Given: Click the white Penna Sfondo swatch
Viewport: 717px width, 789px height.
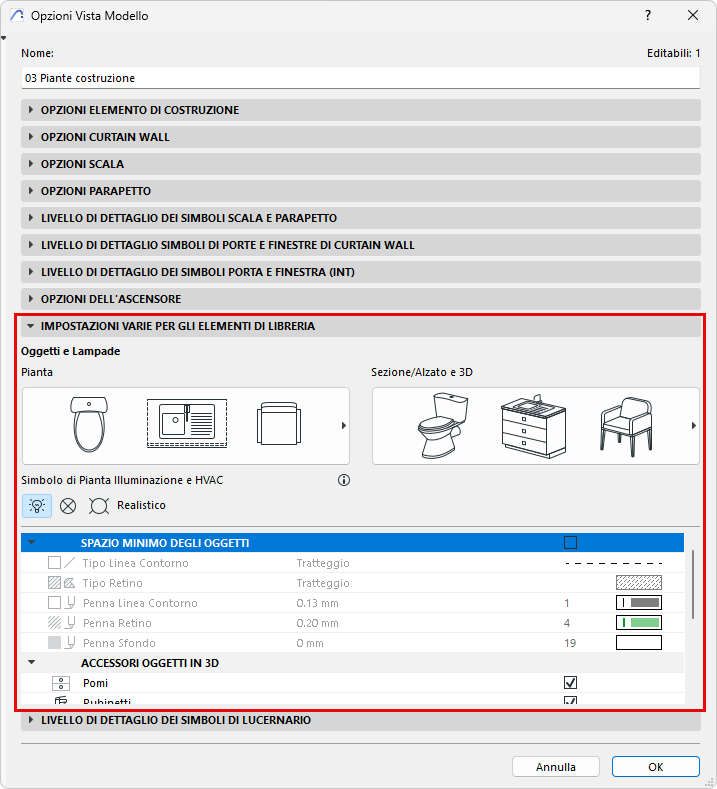Looking at the screenshot, I should point(639,643).
